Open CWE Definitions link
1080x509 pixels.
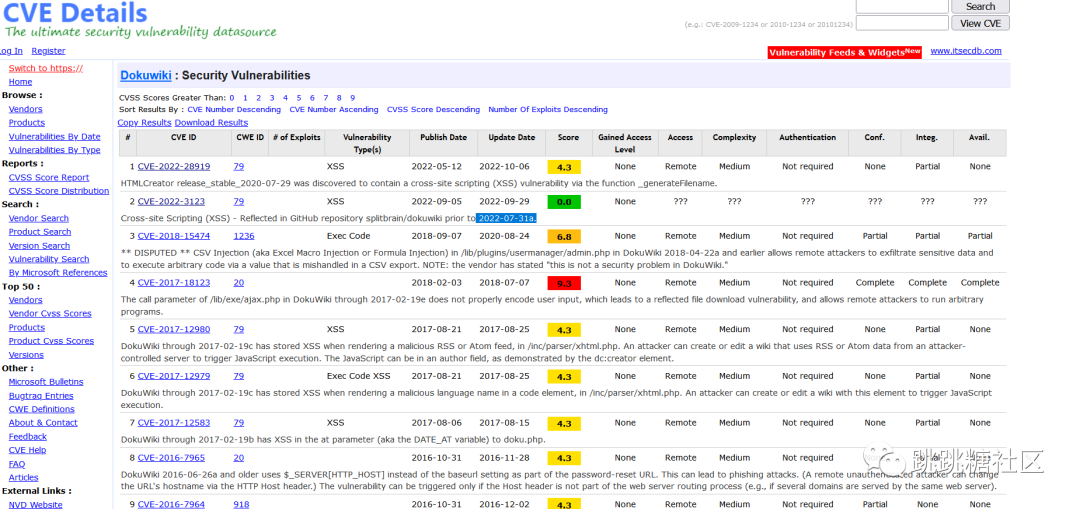click(x=41, y=409)
